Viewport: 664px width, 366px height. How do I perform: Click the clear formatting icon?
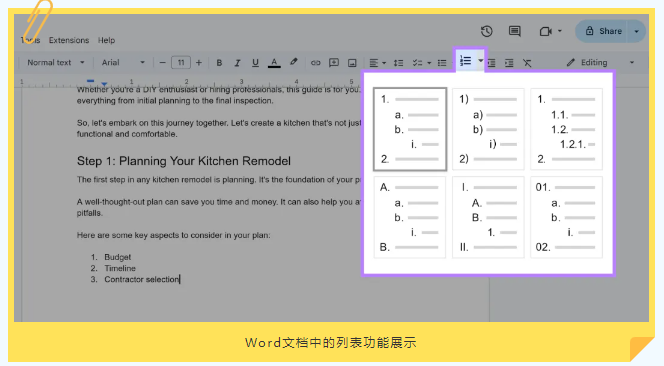[x=527, y=63]
